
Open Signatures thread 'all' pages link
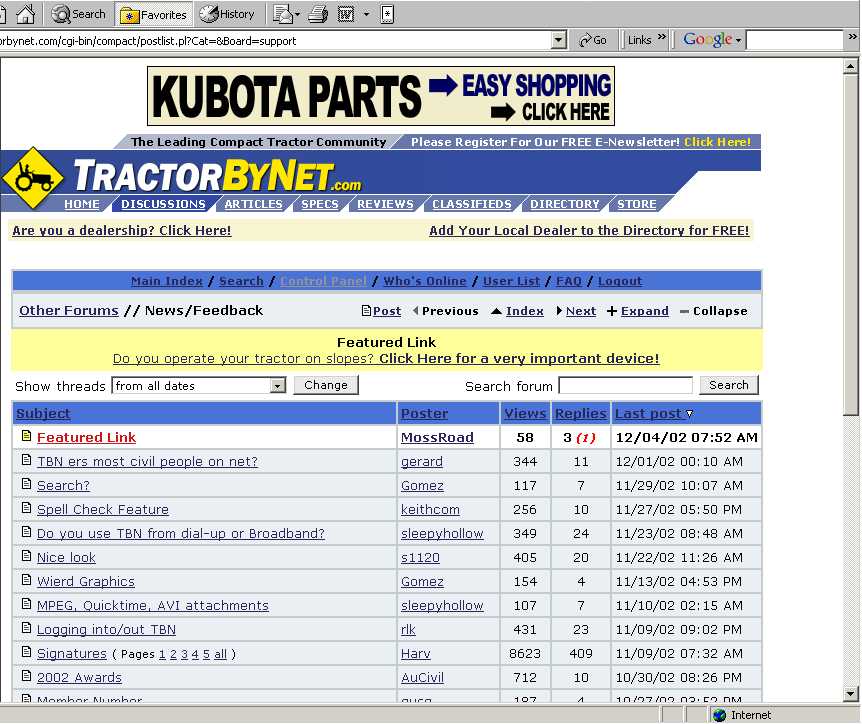[220, 654]
